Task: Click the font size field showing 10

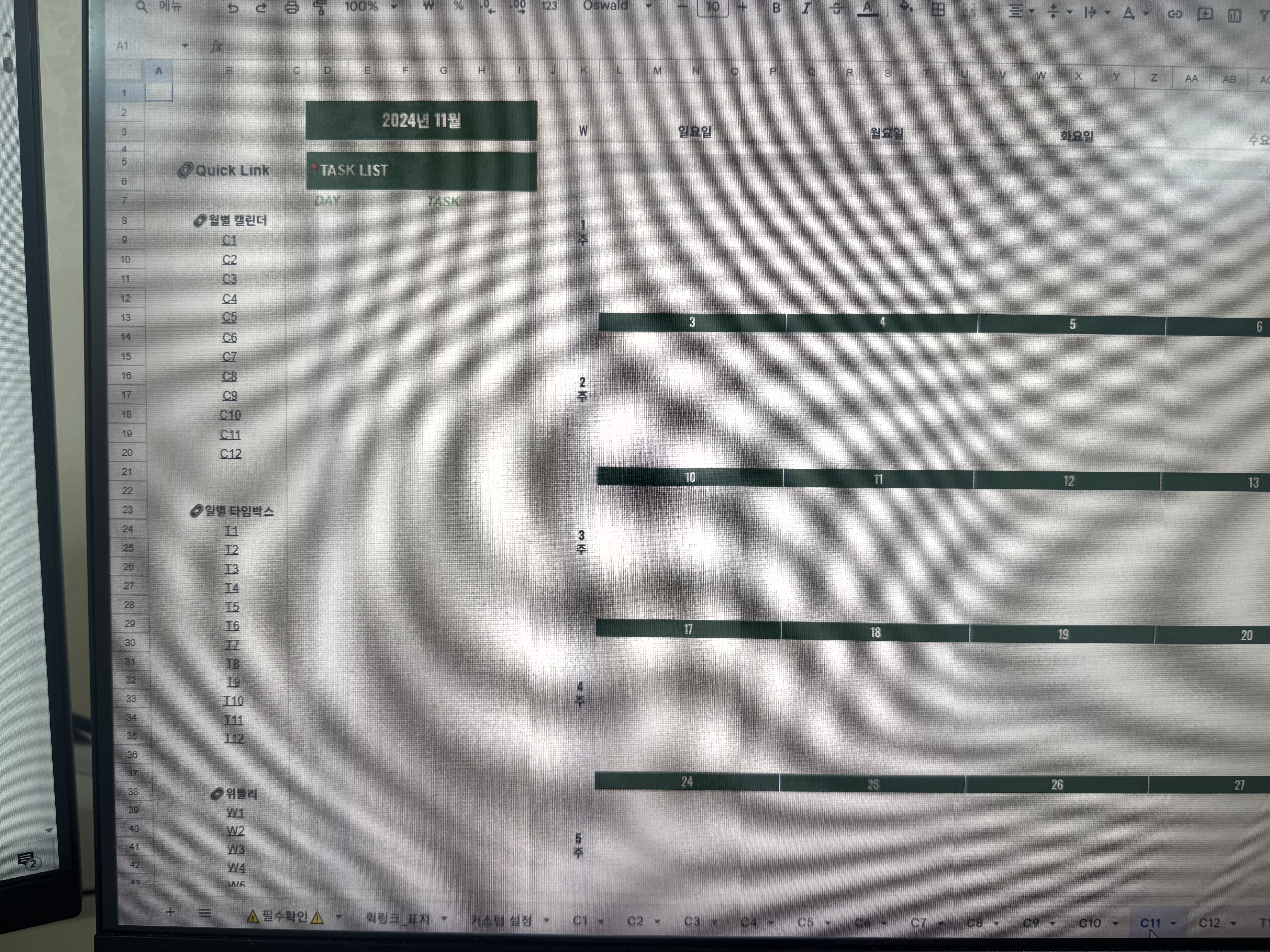Action: [x=713, y=8]
